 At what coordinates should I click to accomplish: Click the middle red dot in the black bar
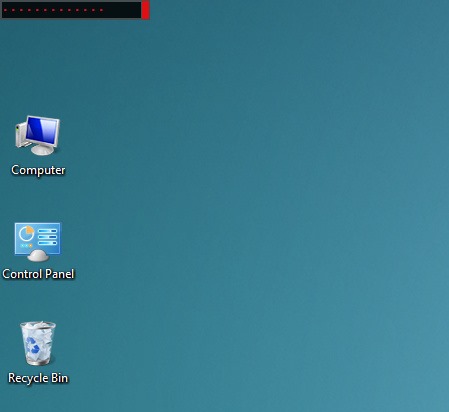(53, 10)
